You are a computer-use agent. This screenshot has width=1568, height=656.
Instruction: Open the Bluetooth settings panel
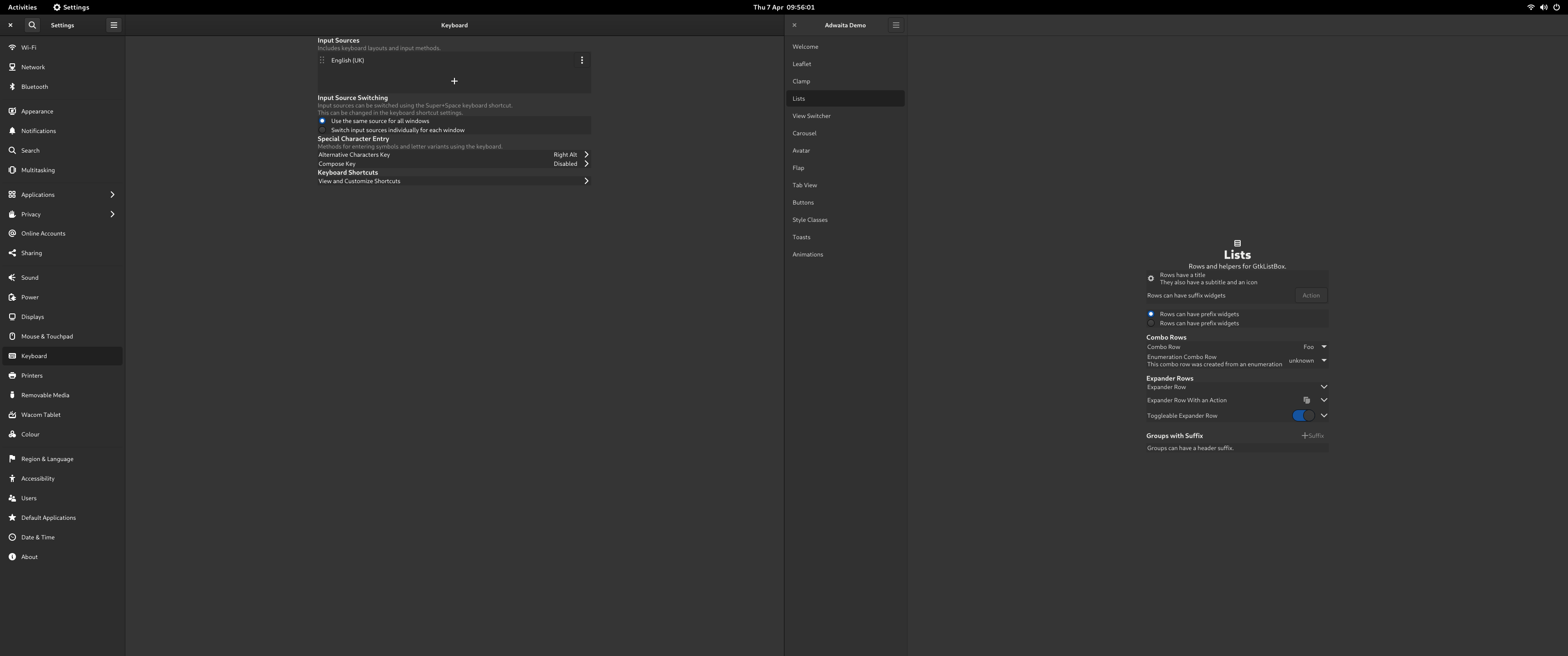coord(35,87)
